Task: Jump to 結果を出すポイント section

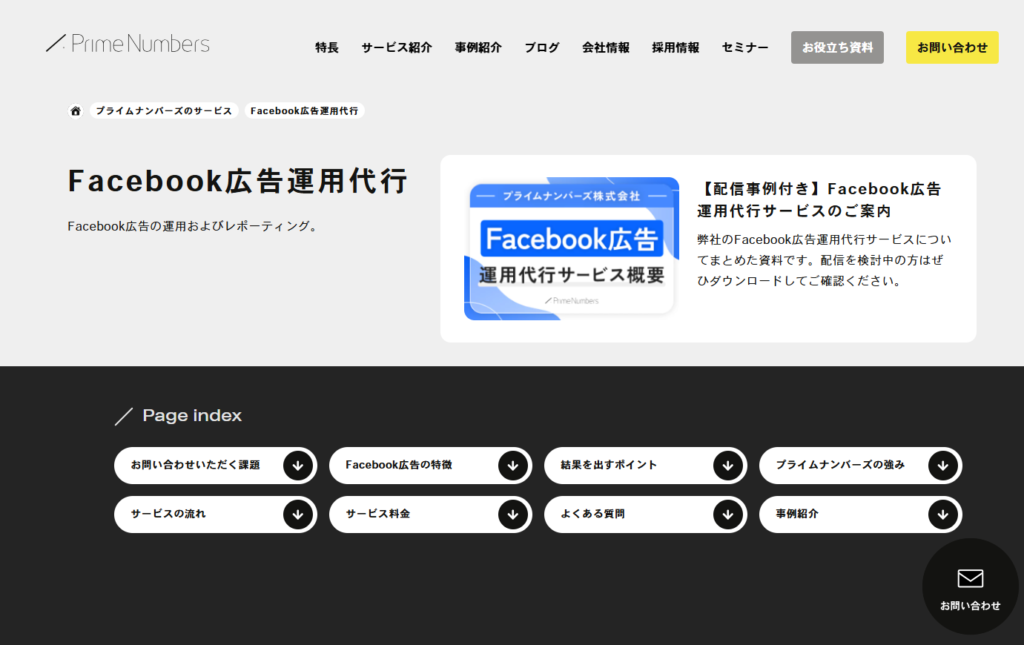Action: coord(645,465)
